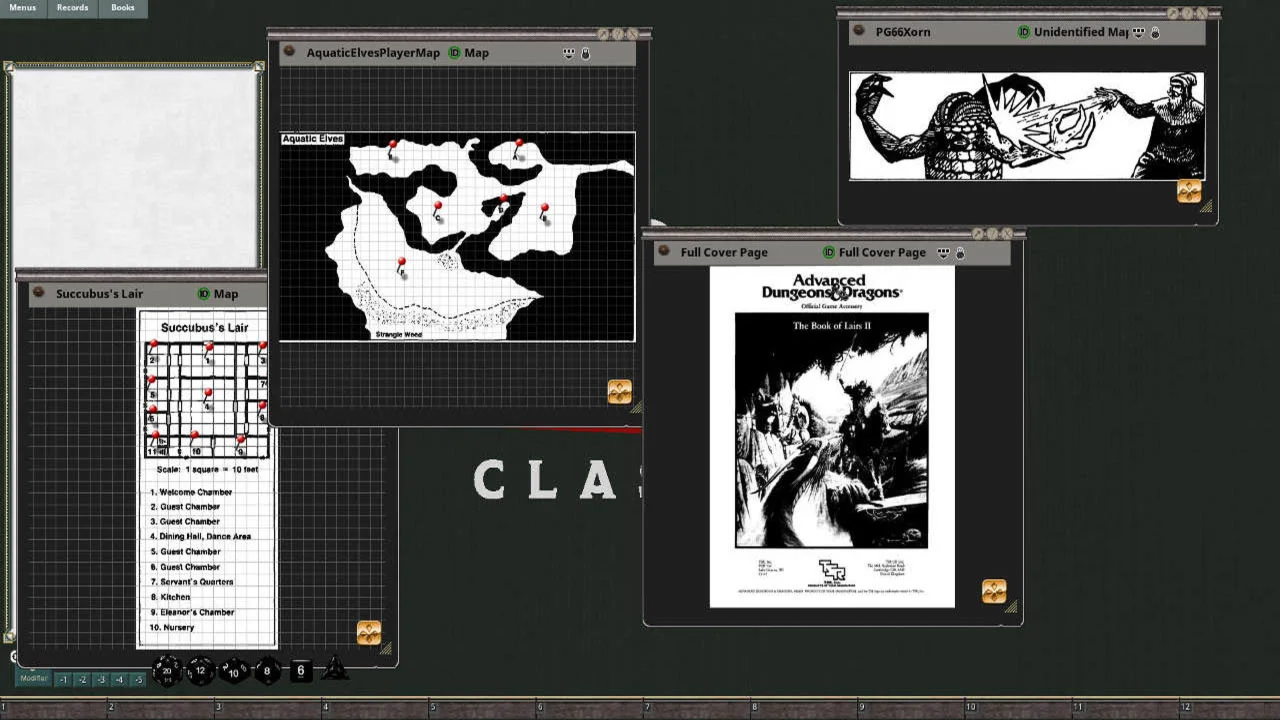The height and width of the screenshot is (720, 1280).
Task: Click the d10 die
Action: tap(234, 671)
